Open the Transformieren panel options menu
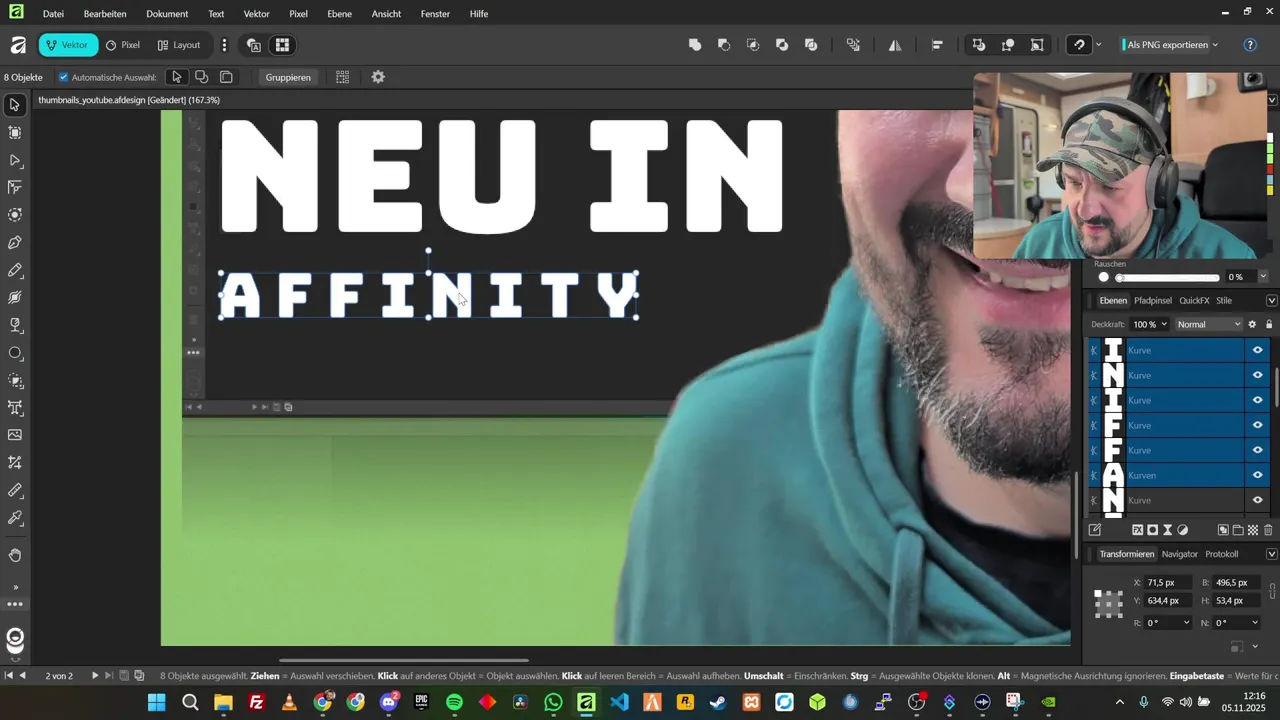1280x720 pixels. [1272, 554]
